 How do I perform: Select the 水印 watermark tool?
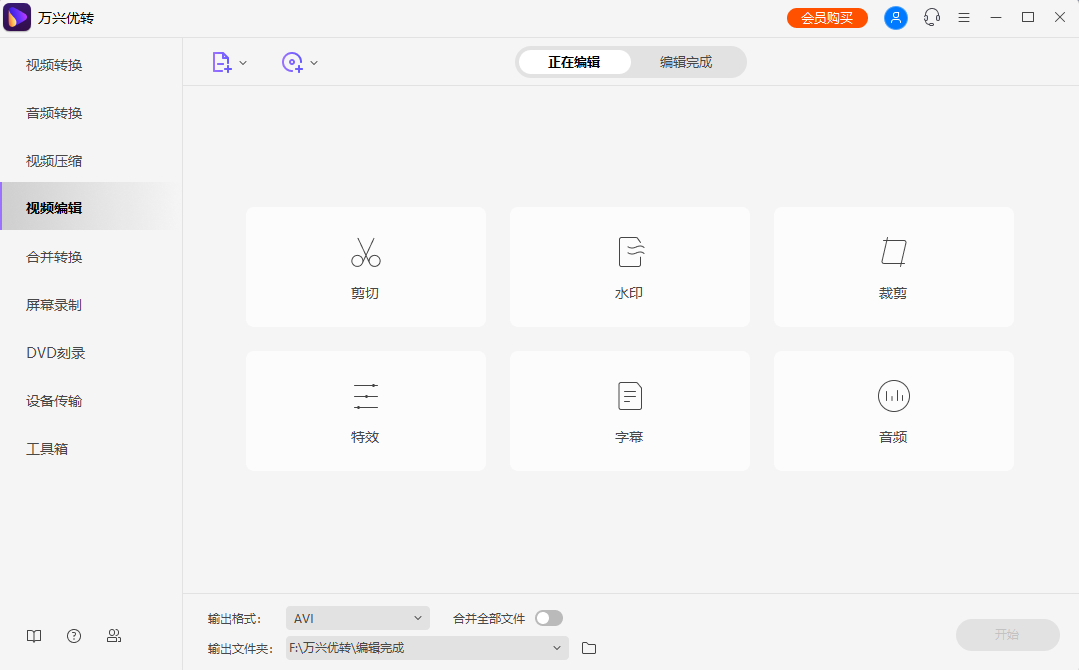pyautogui.click(x=629, y=266)
